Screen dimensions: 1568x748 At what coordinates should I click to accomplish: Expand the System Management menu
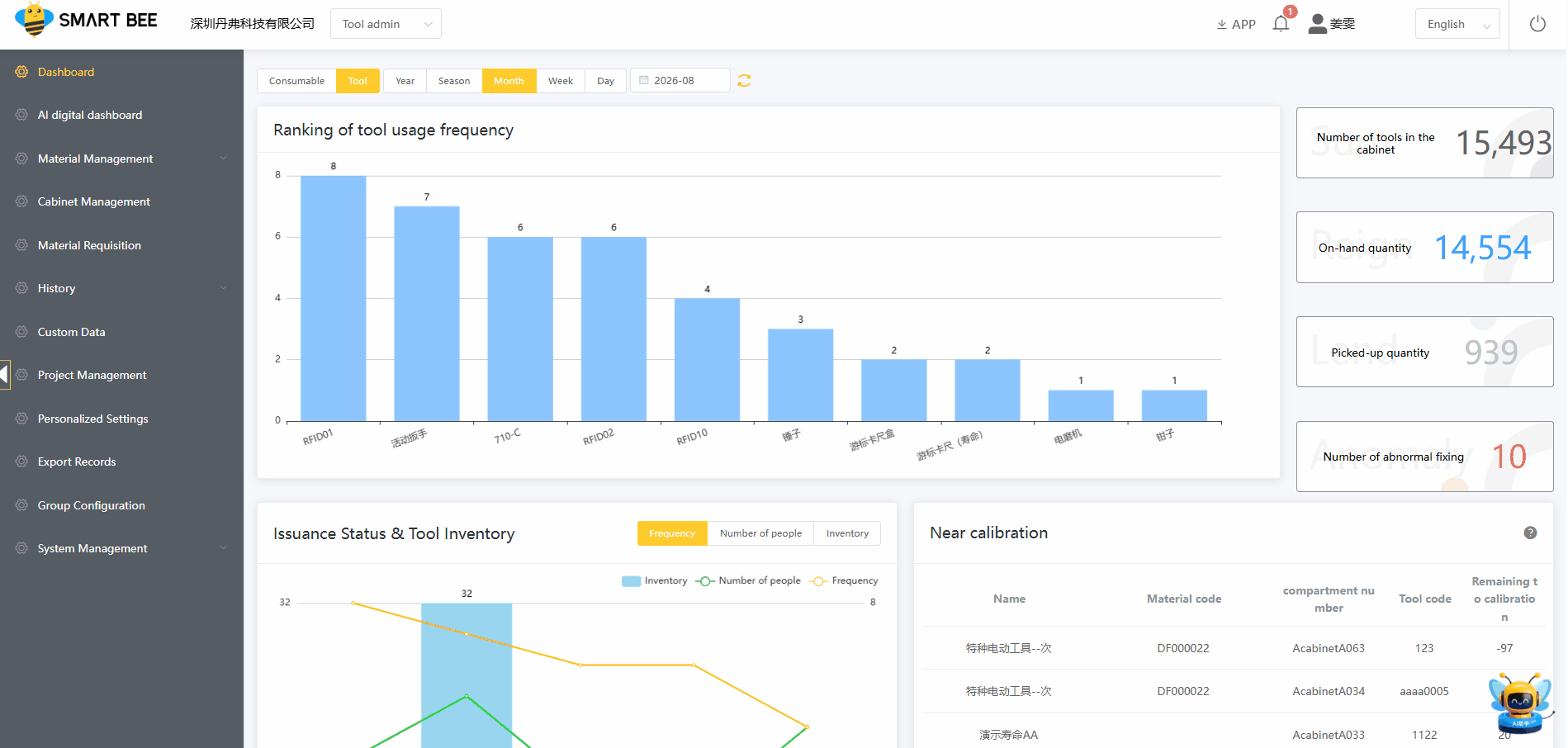(121, 548)
